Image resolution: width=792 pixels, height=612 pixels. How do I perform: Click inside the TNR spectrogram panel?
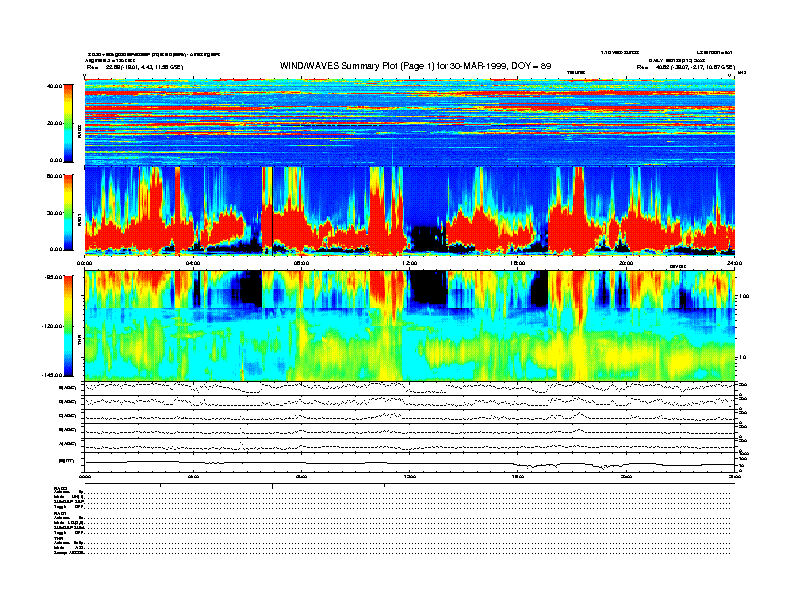(x=410, y=326)
